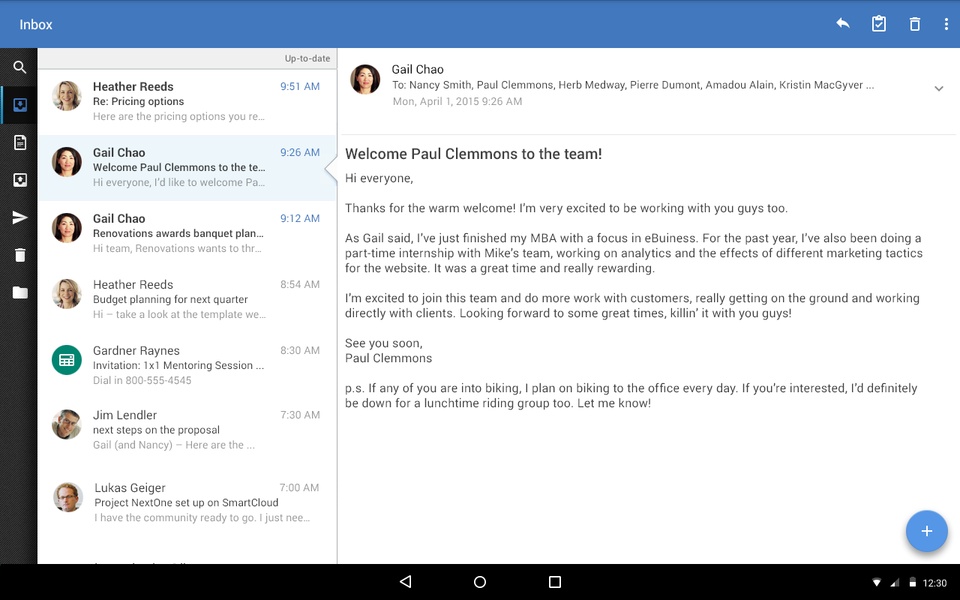Tap the Android Back navigation button
Screen dimensions: 960x600
pos(405,582)
